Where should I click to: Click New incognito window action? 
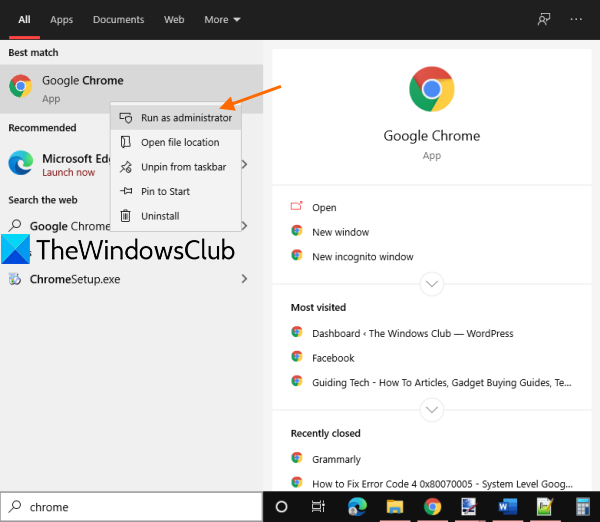coord(363,257)
